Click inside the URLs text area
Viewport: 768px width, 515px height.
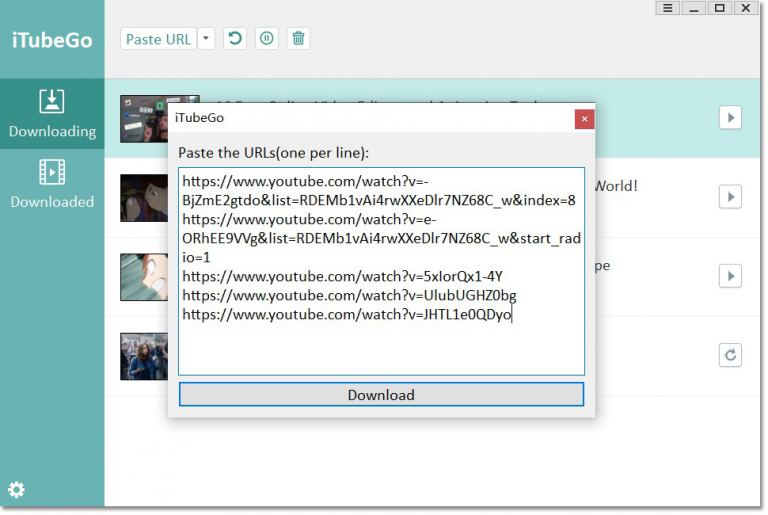381,271
